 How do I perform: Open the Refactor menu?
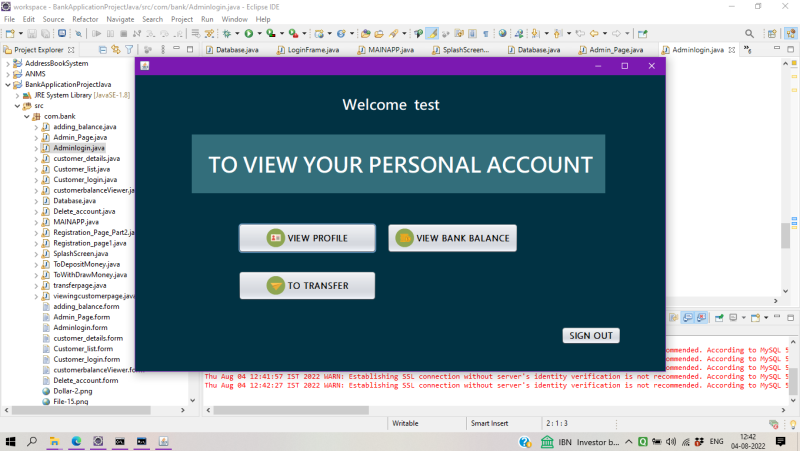(85, 19)
